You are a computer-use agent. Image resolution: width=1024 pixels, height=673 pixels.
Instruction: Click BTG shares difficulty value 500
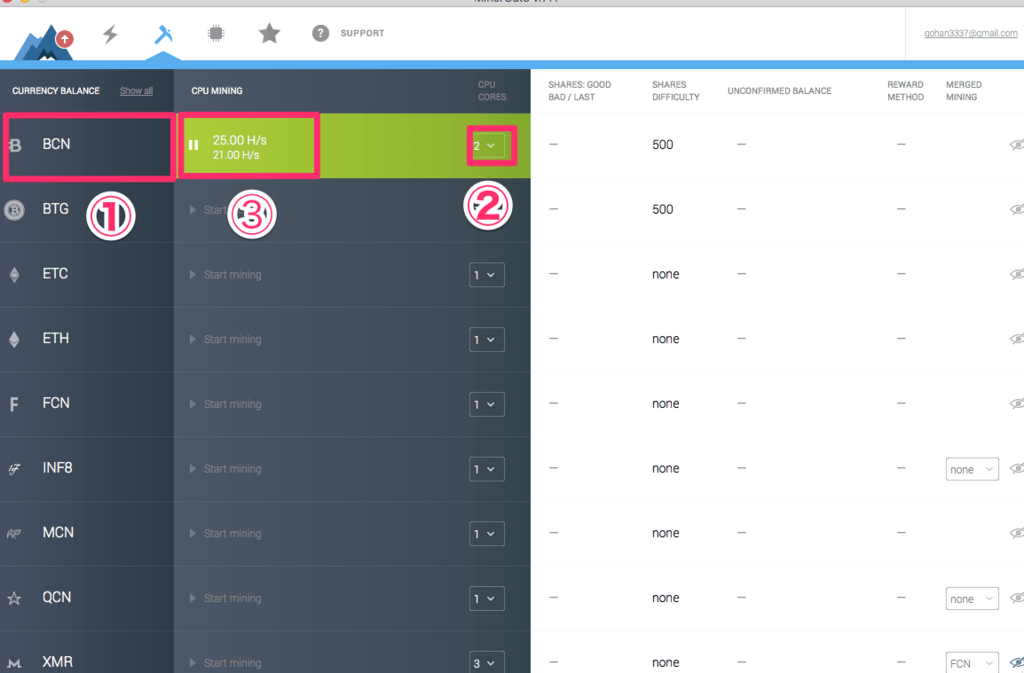tap(662, 209)
